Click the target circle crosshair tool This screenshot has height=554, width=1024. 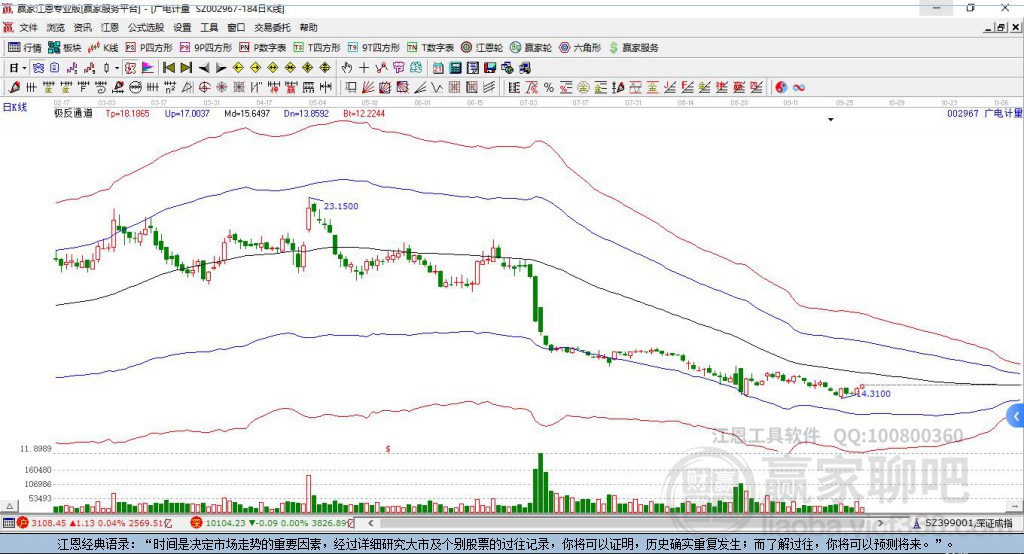(204, 88)
